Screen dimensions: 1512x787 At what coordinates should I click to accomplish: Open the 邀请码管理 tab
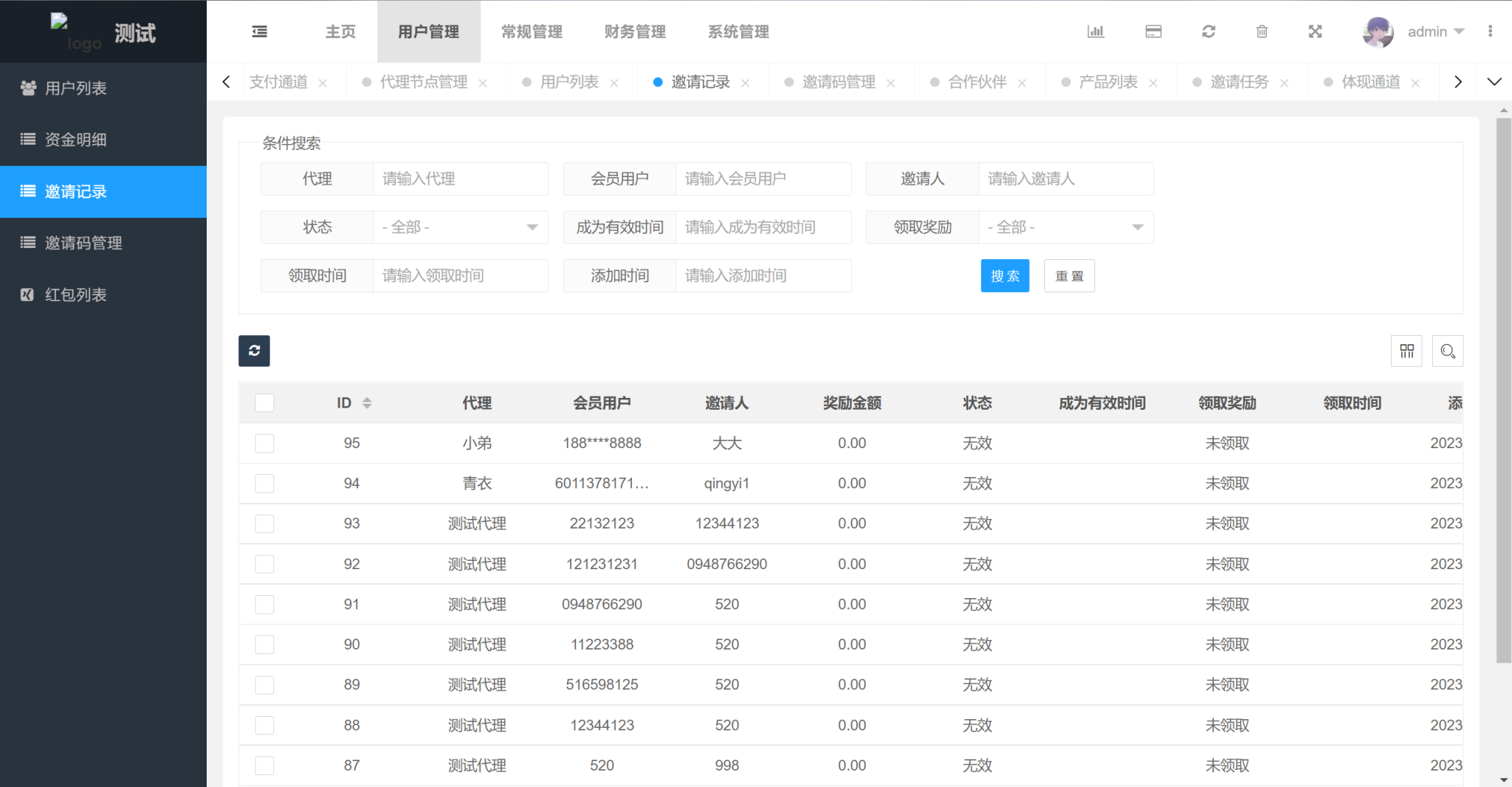pyautogui.click(x=839, y=82)
